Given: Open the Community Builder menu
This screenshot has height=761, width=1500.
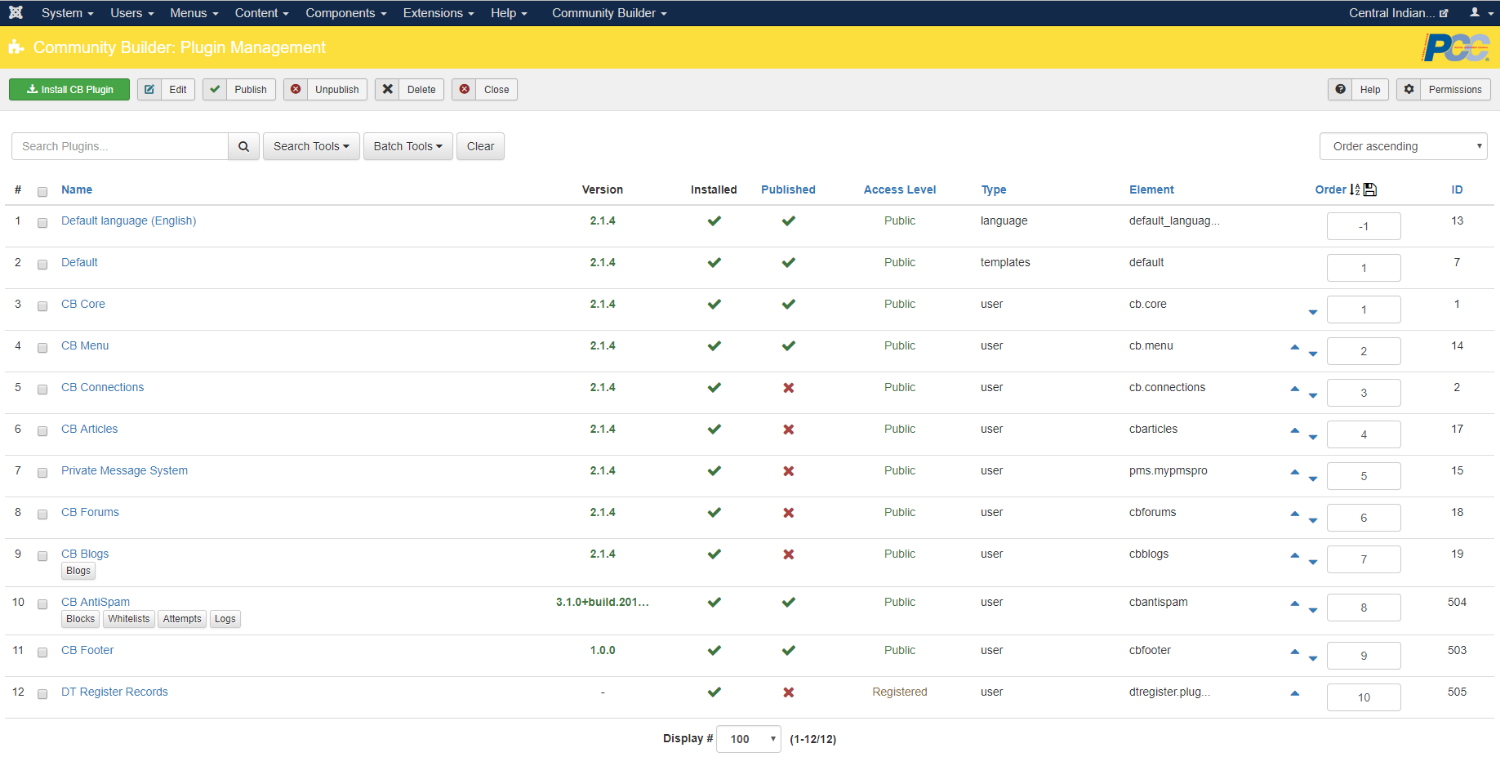Looking at the screenshot, I should coord(609,13).
